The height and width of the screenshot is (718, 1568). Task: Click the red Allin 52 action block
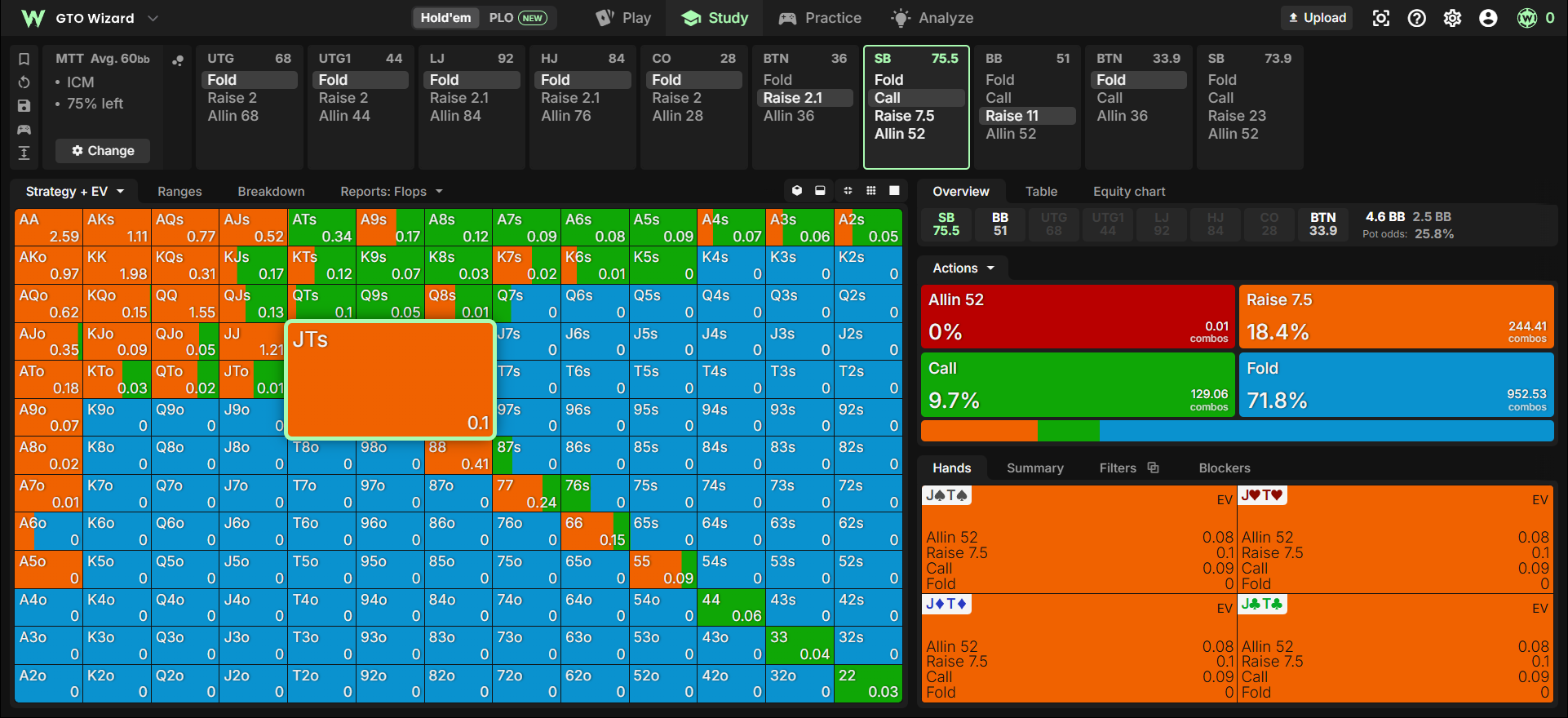point(1078,317)
